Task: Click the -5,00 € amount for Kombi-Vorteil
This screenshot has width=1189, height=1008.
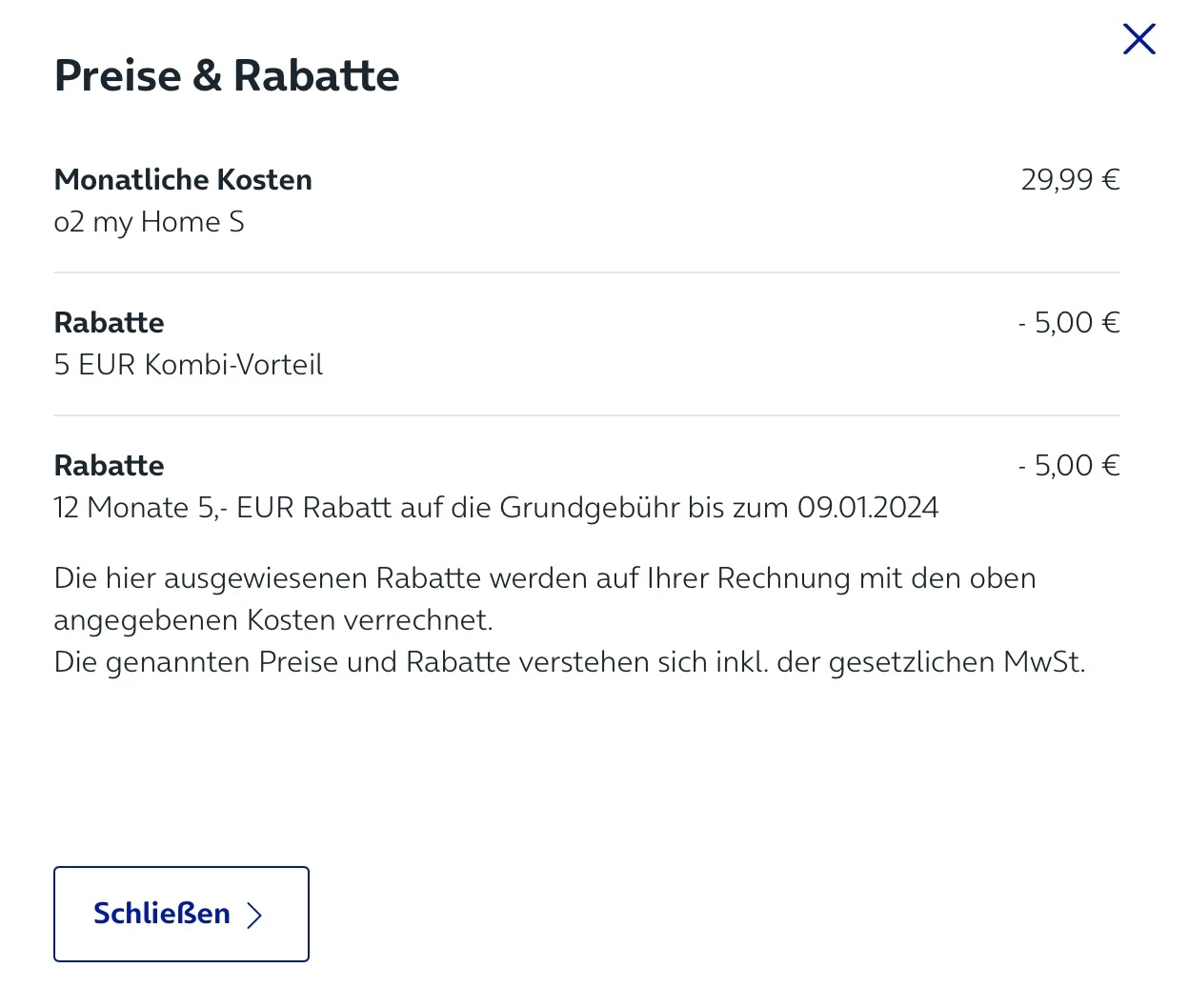Action: [1069, 322]
